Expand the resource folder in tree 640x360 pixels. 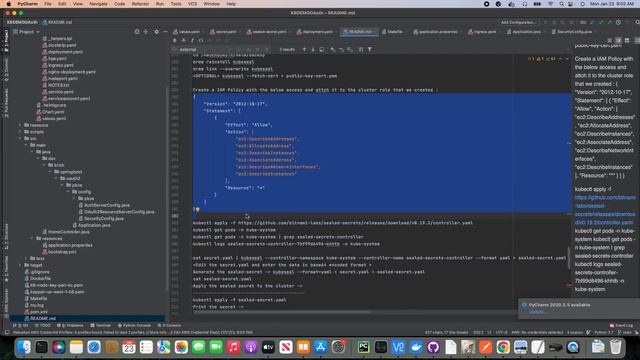click(20, 125)
